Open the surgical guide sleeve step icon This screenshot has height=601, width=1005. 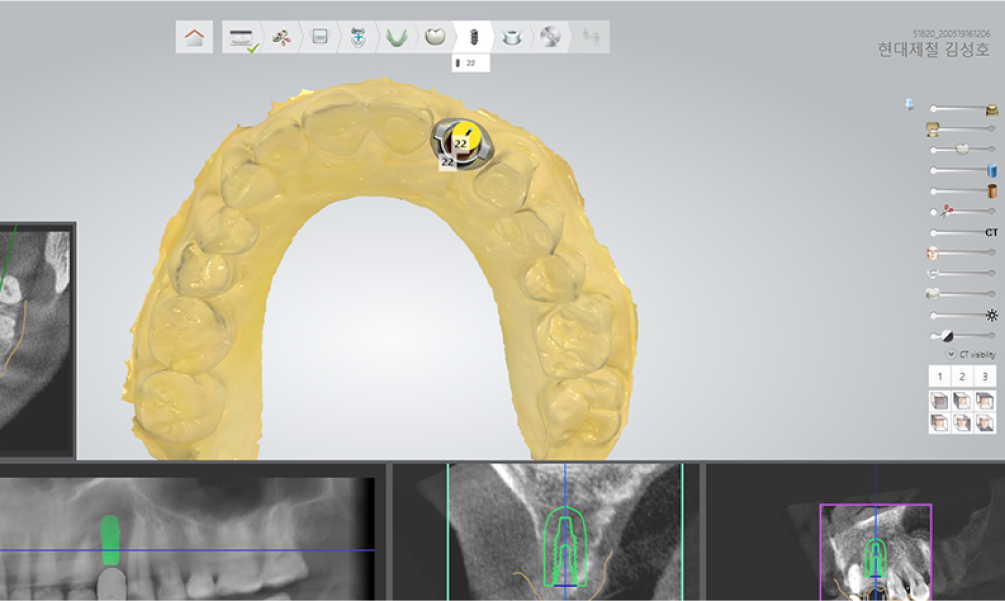point(511,38)
